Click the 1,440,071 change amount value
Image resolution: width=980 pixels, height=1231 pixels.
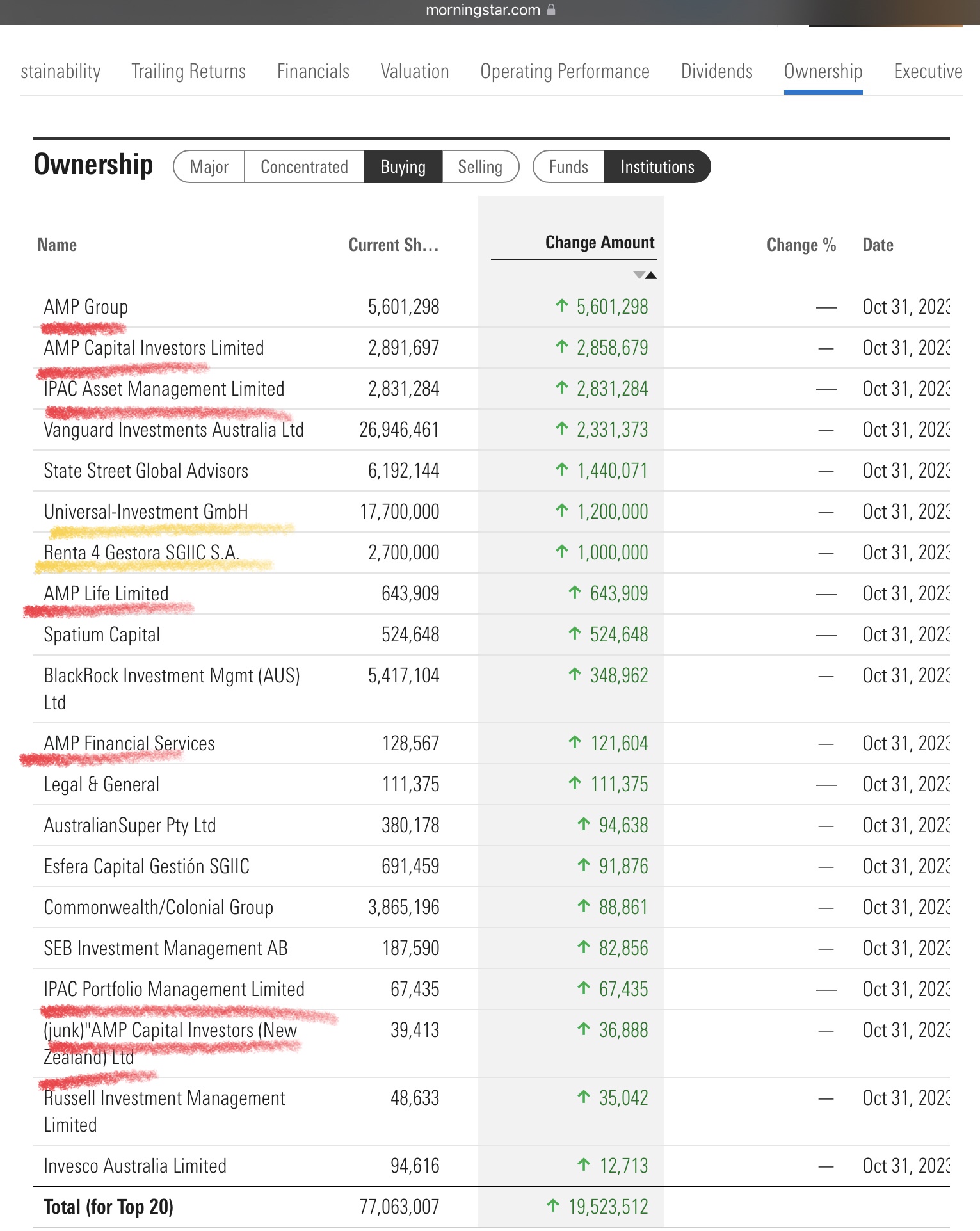612,471
